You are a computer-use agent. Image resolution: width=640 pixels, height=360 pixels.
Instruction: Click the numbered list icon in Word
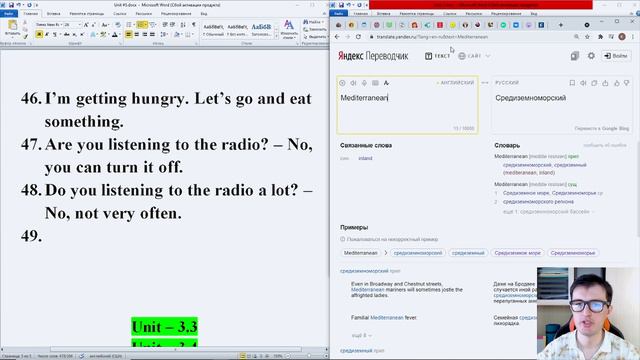(x=141, y=25)
